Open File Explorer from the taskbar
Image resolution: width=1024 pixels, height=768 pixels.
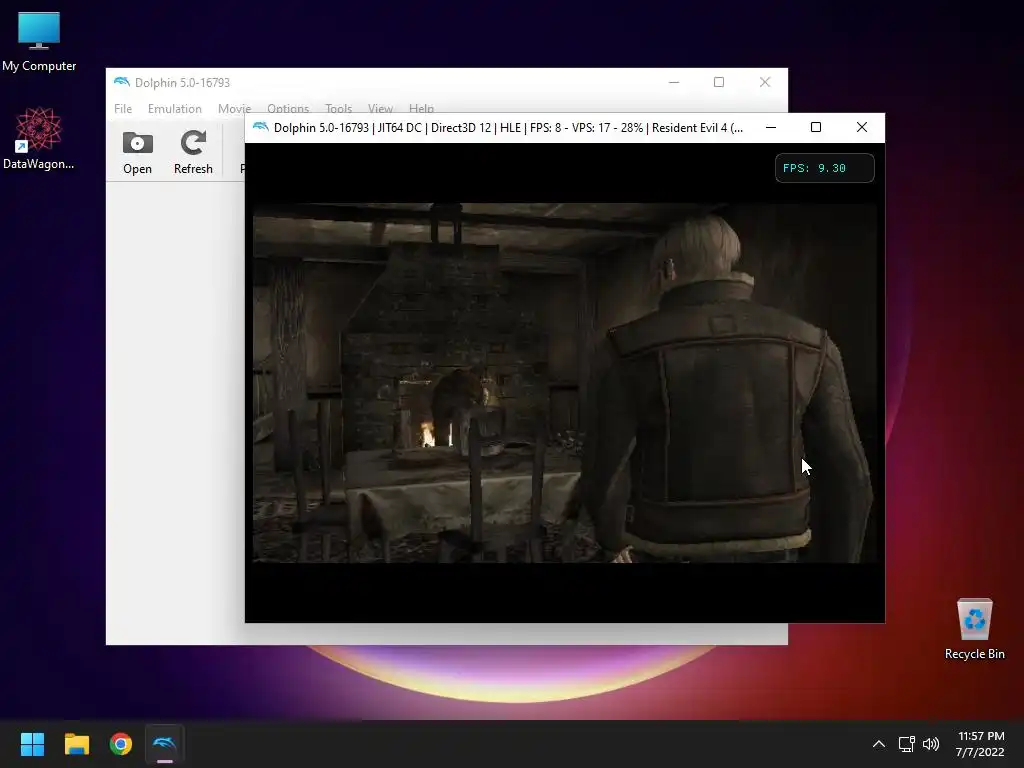point(76,744)
